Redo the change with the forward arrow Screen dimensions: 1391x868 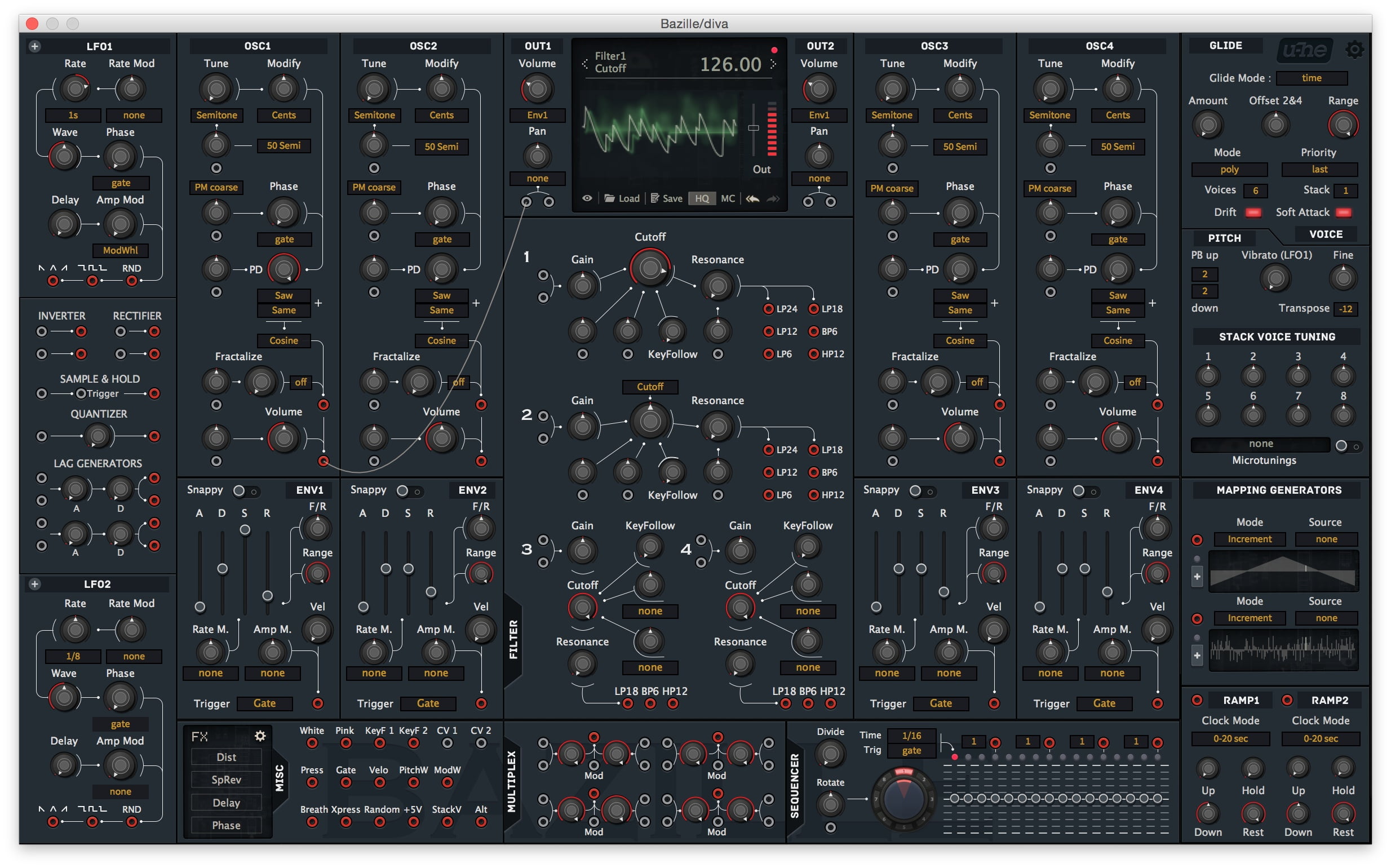pyautogui.click(x=773, y=198)
